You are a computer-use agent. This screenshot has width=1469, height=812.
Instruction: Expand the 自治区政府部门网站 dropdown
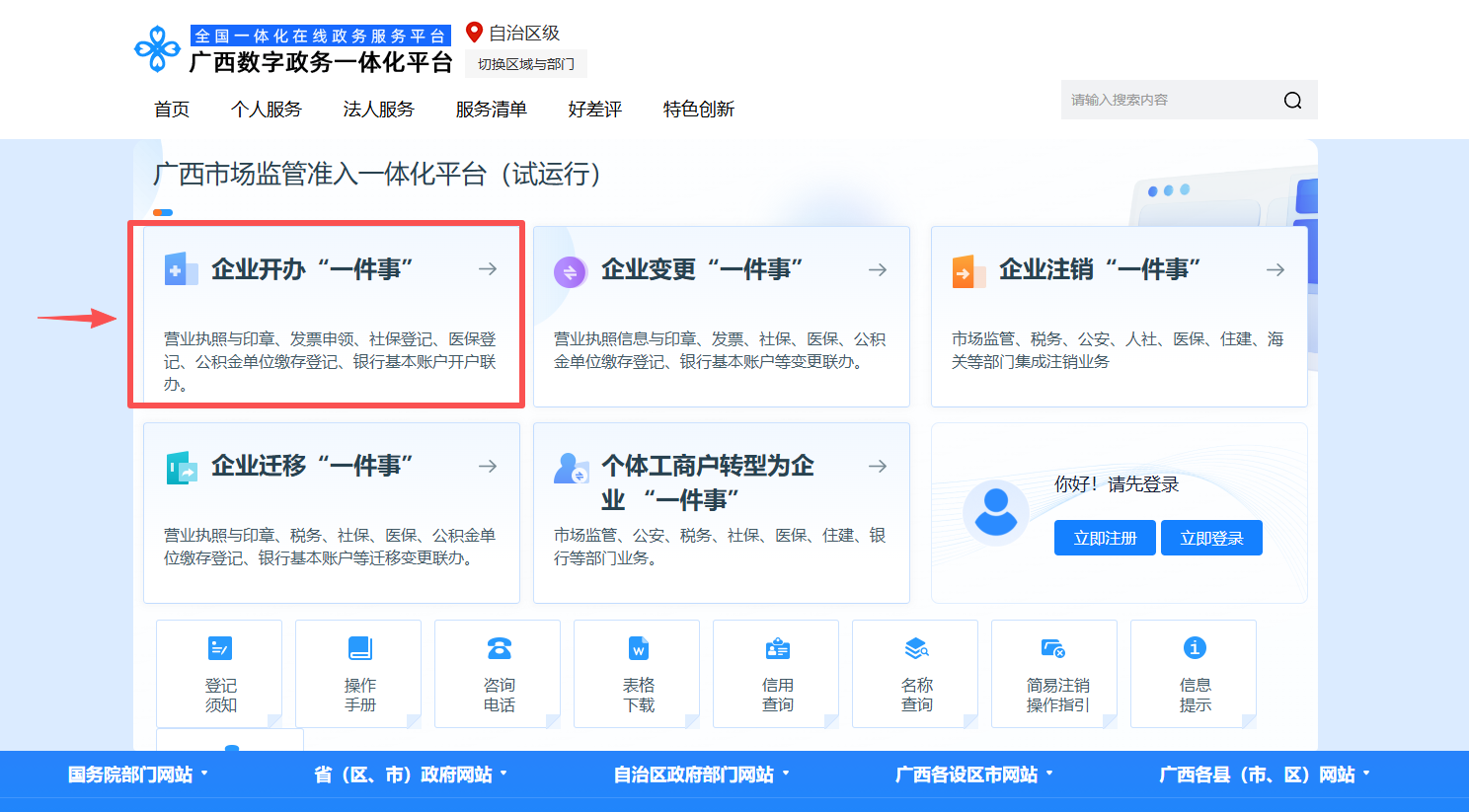click(x=701, y=775)
